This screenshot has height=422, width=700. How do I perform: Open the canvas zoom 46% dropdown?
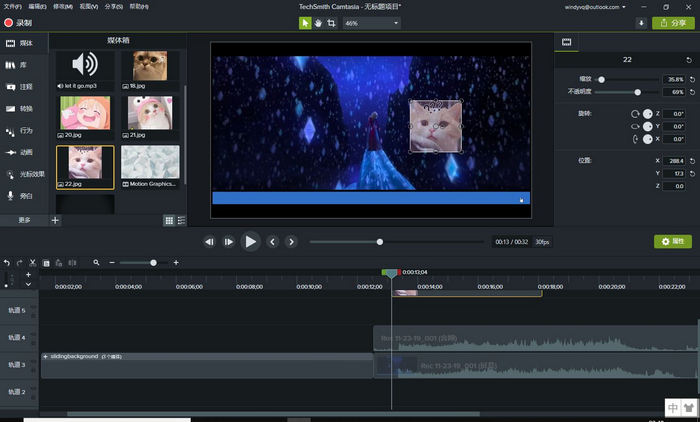click(x=371, y=23)
